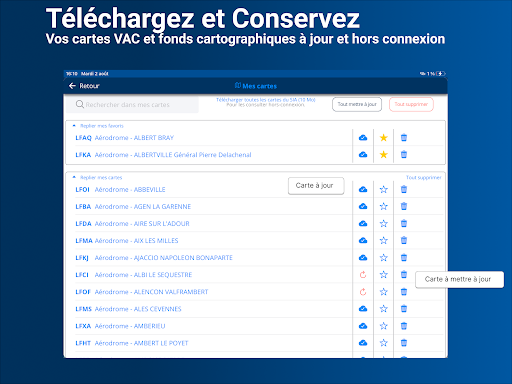Delete the LFOI Abbeville map
Screen dimensions: 512x384
pos(404,190)
